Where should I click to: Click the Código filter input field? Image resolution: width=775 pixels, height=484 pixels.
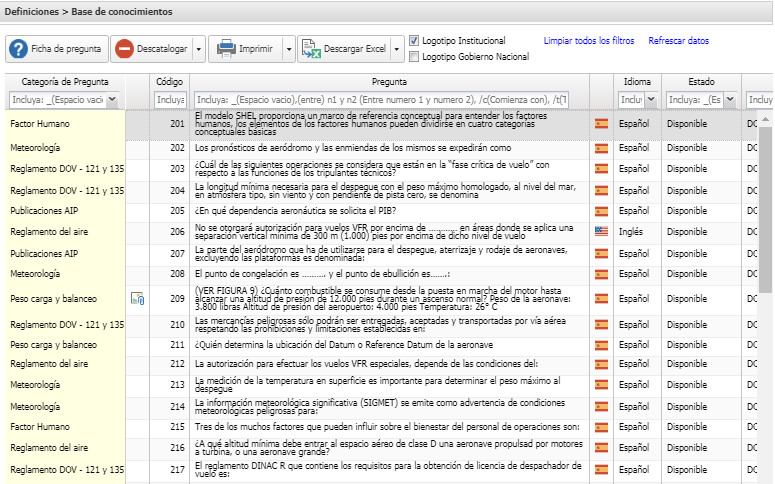tap(170, 100)
